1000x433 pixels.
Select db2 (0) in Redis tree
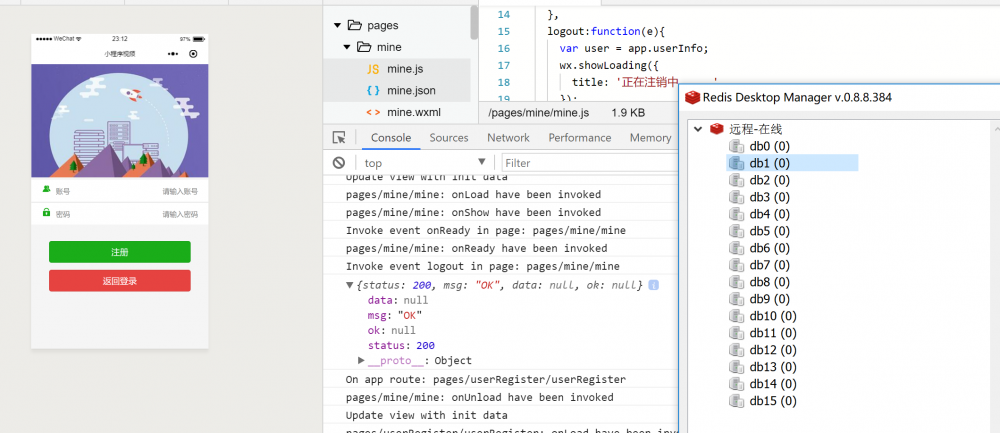(769, 180)
